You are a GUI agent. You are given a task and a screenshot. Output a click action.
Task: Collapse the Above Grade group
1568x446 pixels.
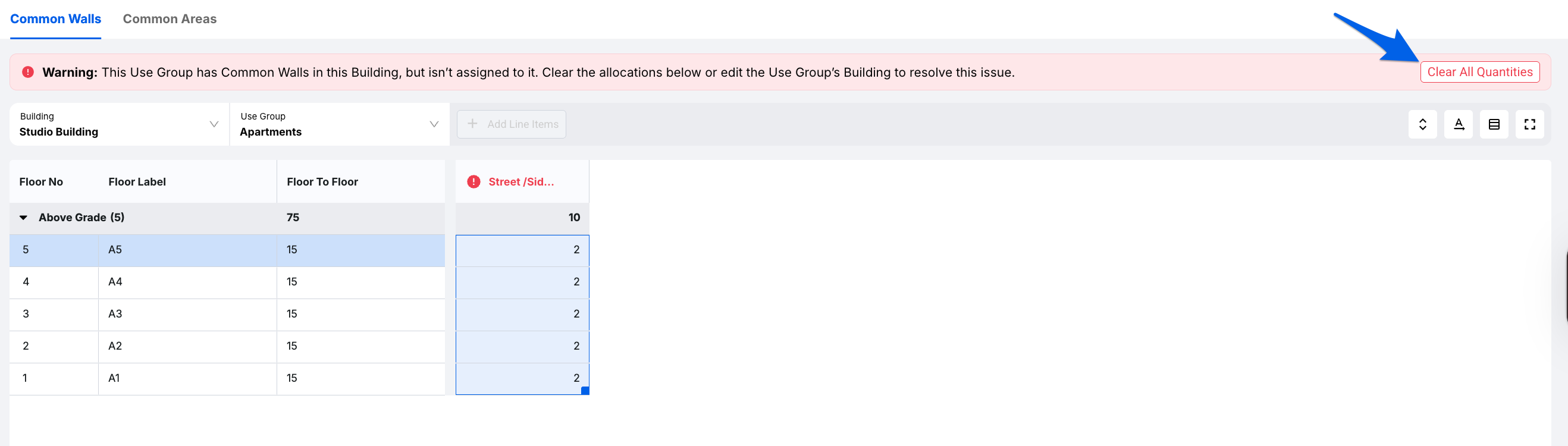coord(24,218)
